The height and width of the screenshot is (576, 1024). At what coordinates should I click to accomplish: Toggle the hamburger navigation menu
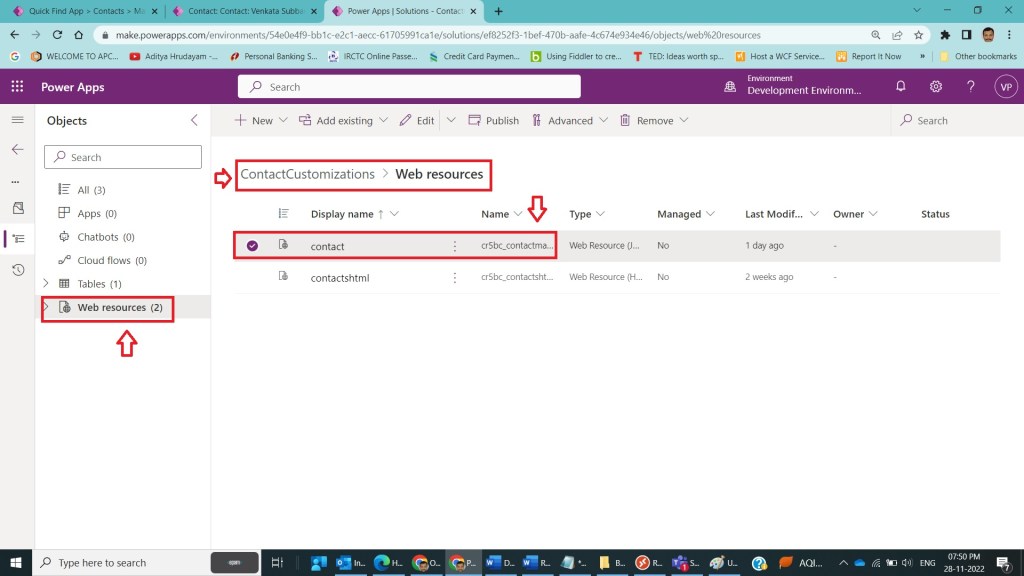pos(17,120)
